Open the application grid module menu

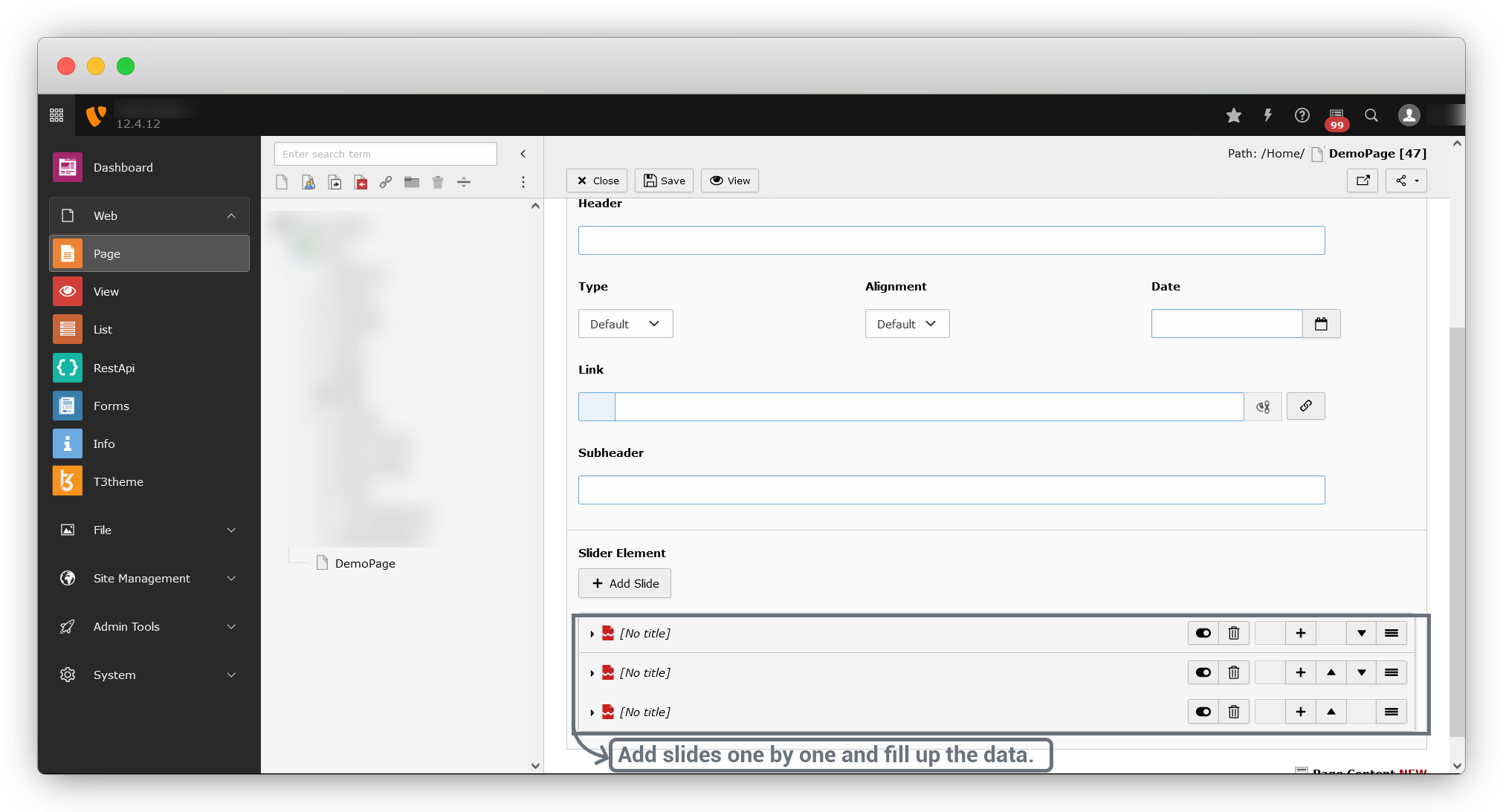click(56, 115)
